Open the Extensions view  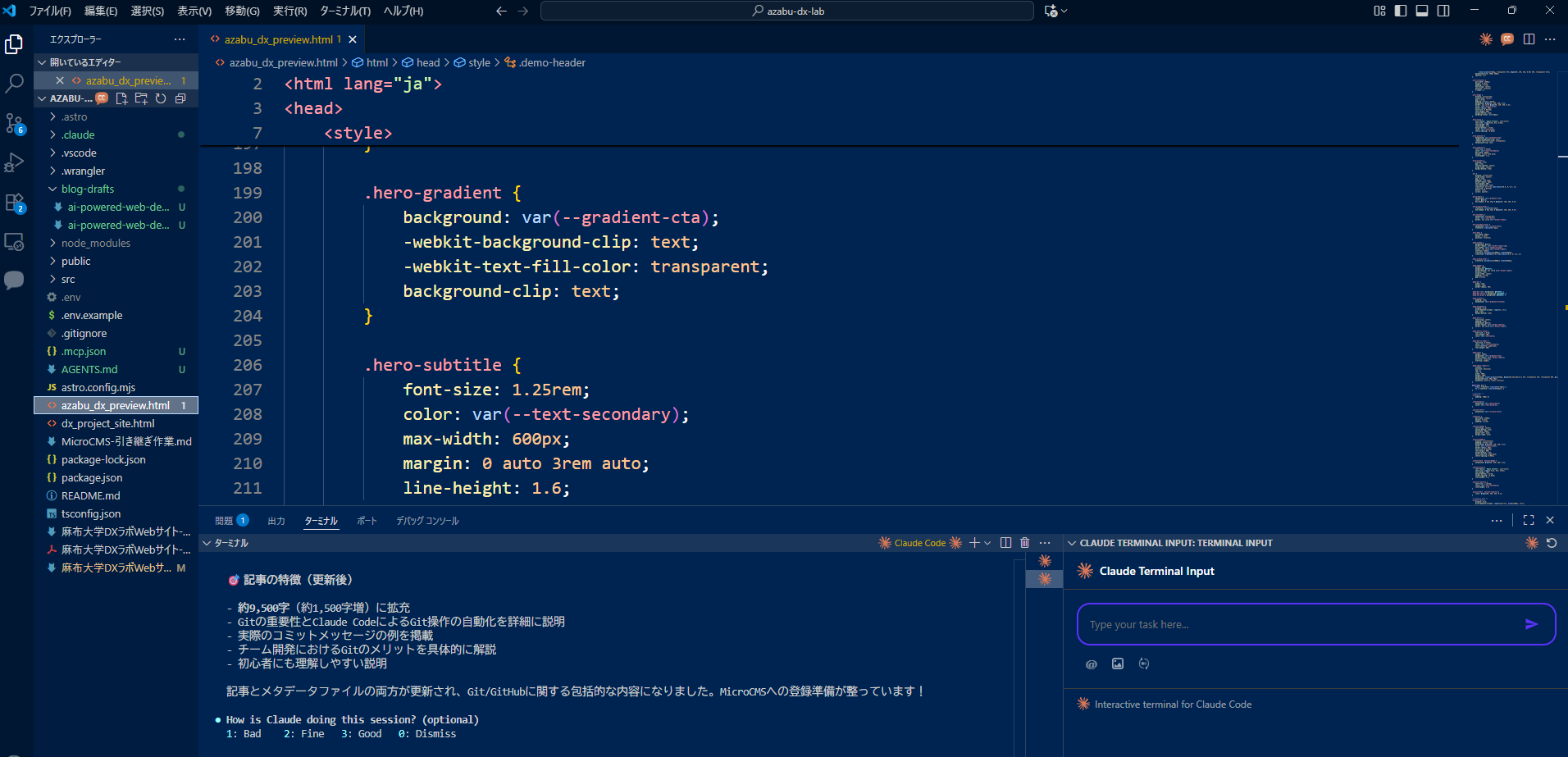(14, 202)
